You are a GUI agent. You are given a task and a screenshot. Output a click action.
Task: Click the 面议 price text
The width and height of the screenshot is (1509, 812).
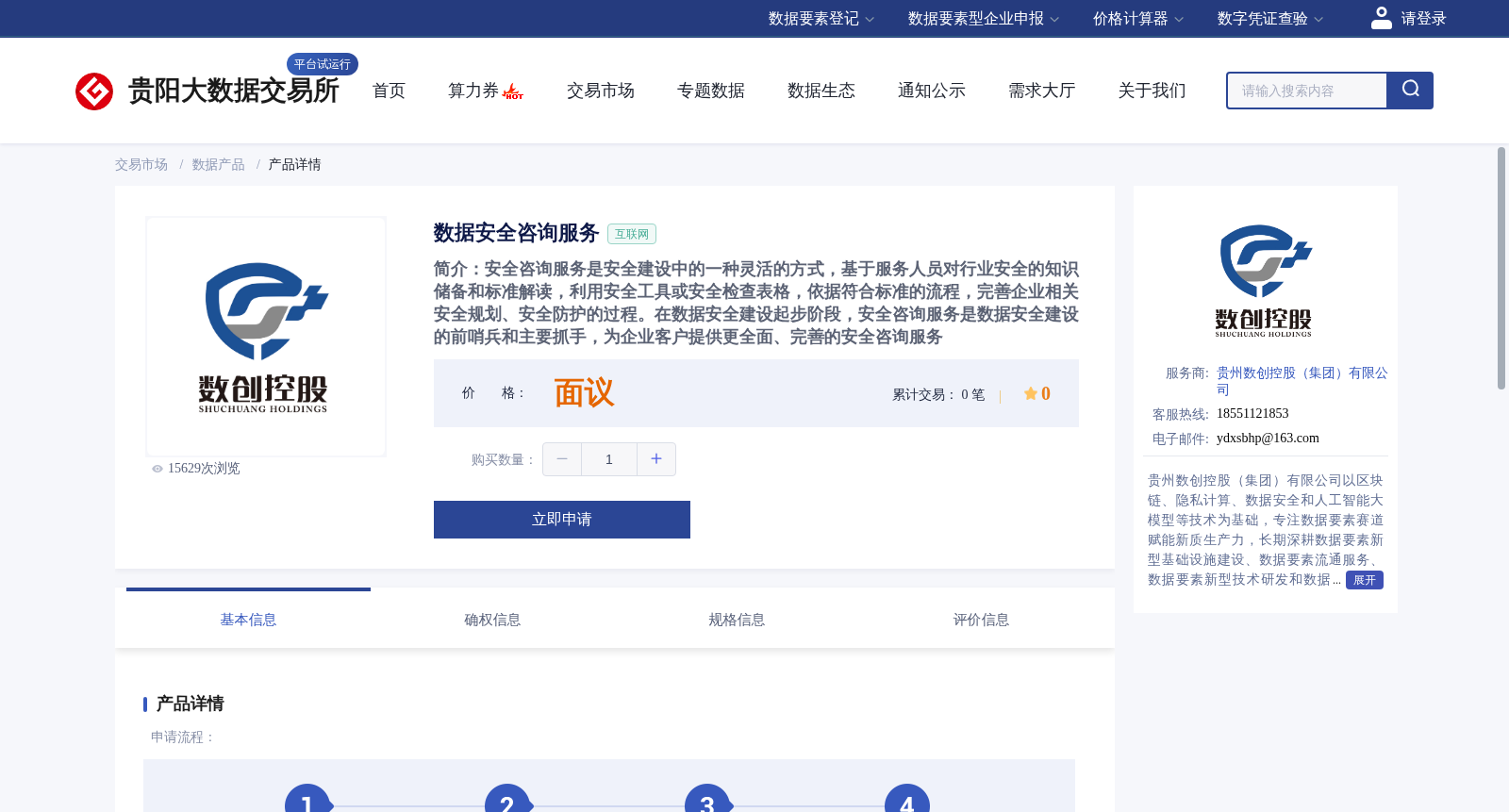(584, 393)
